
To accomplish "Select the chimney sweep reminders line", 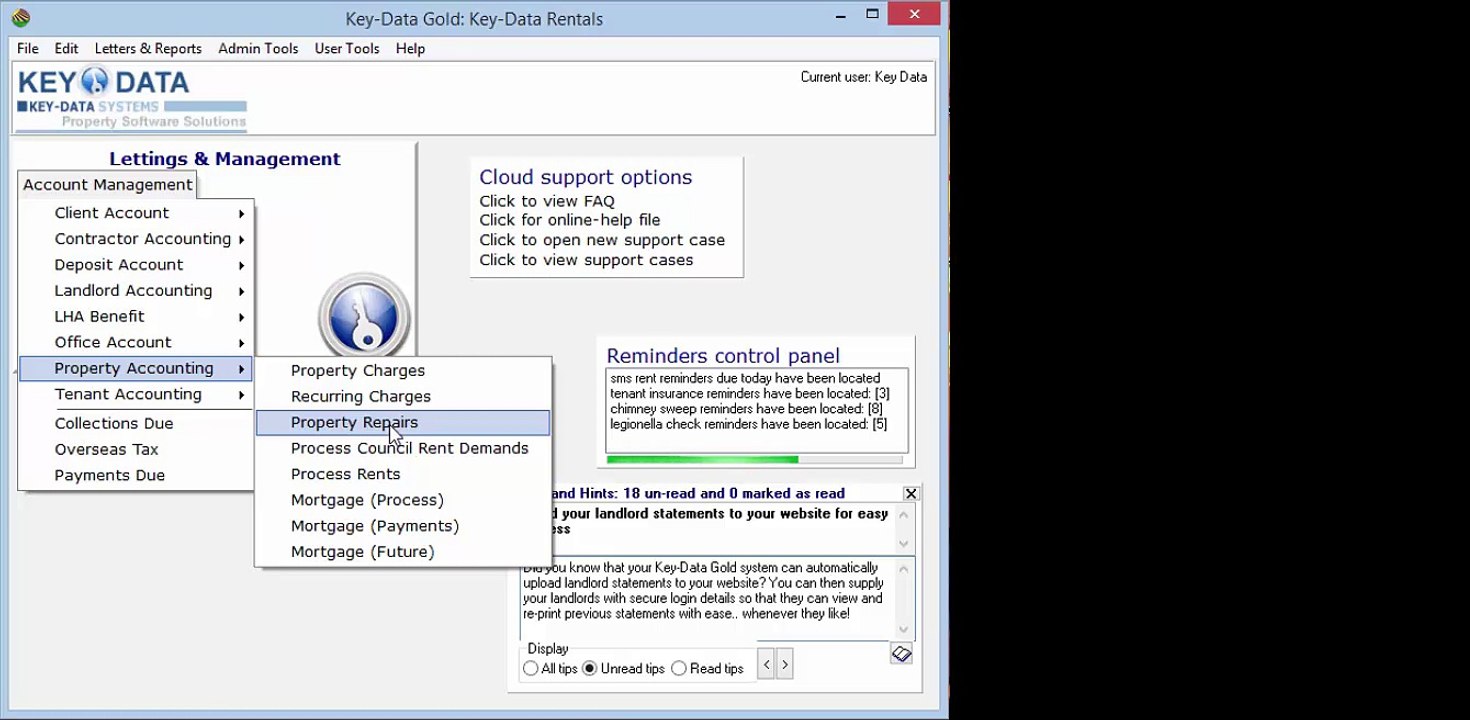I will pyautogui.click(x=746, y=409).
